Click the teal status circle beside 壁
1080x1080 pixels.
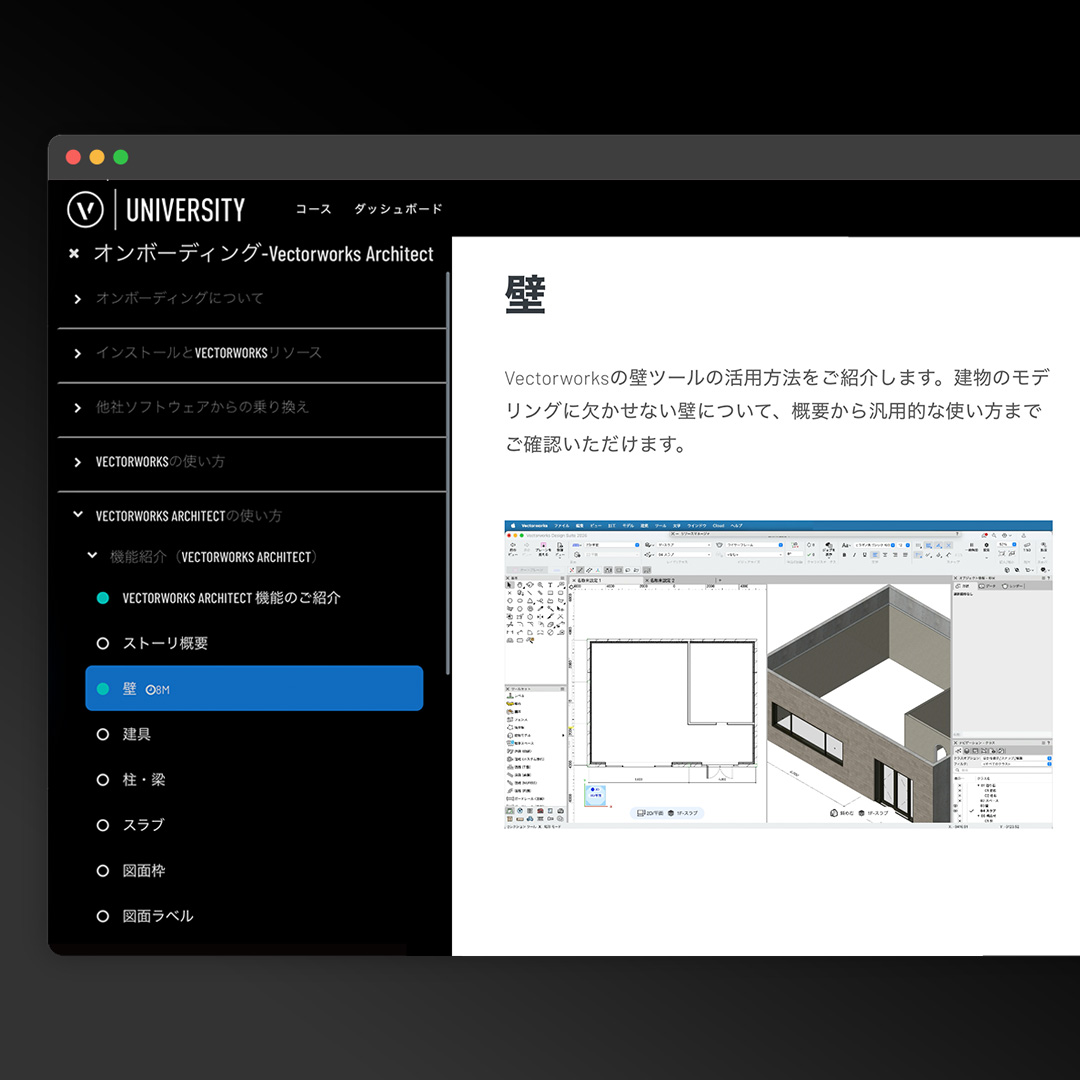point(103,689)
